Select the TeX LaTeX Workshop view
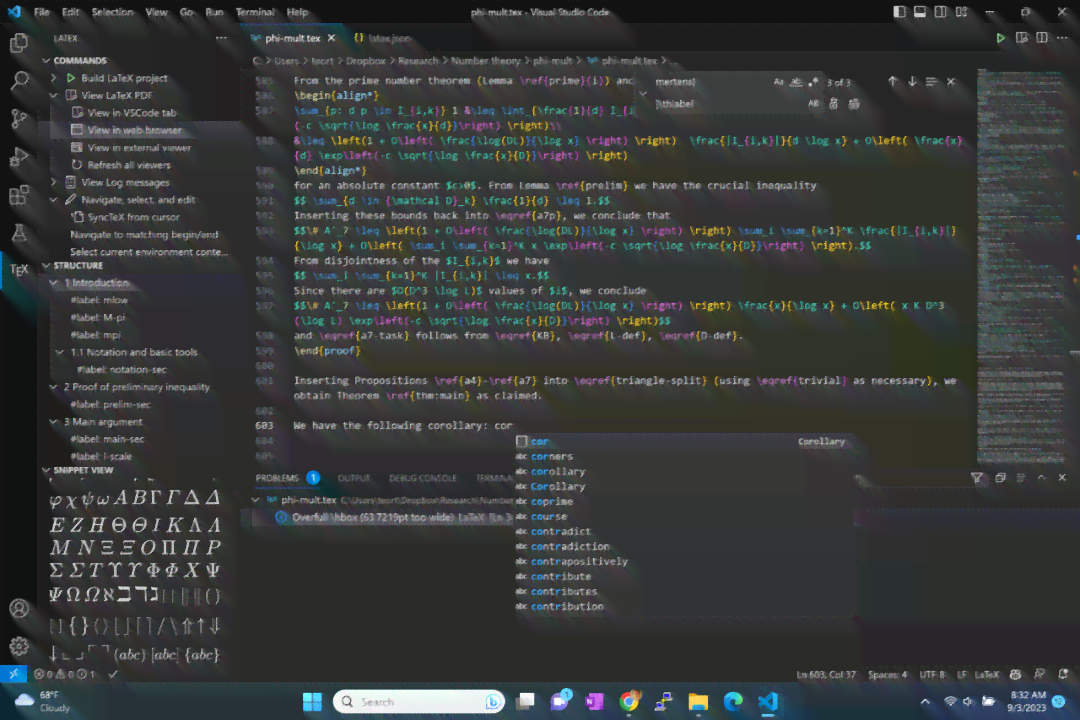The height and width of the screenshot is (720, 1080). (x=19, y=270)
